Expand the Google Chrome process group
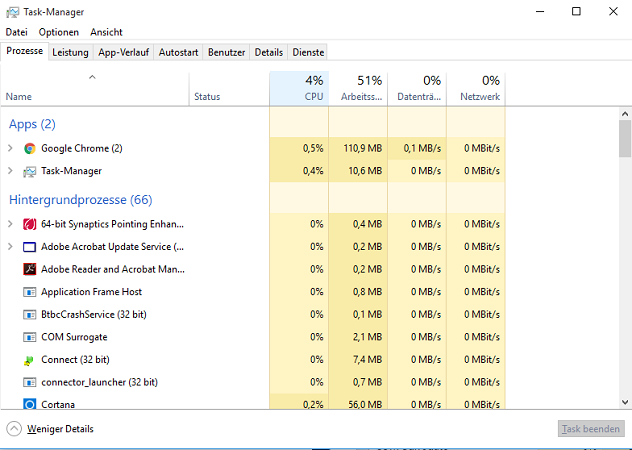Screen dimensions: 632x450 coord(10,148)
